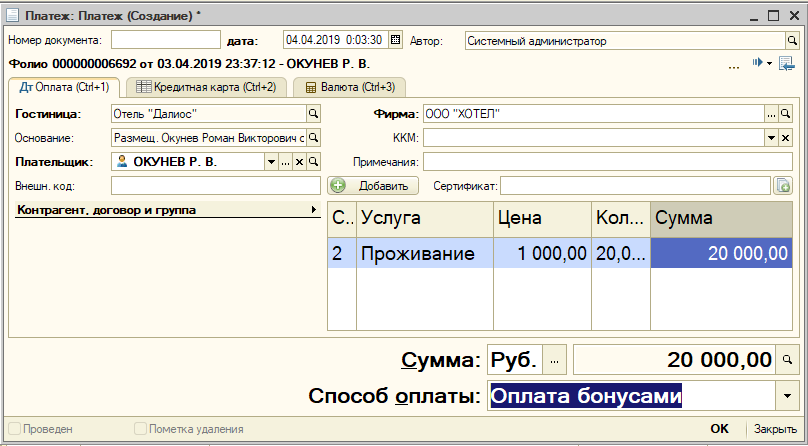
Task: Click the Оплата бонусами payment method field
Action: 631,396
